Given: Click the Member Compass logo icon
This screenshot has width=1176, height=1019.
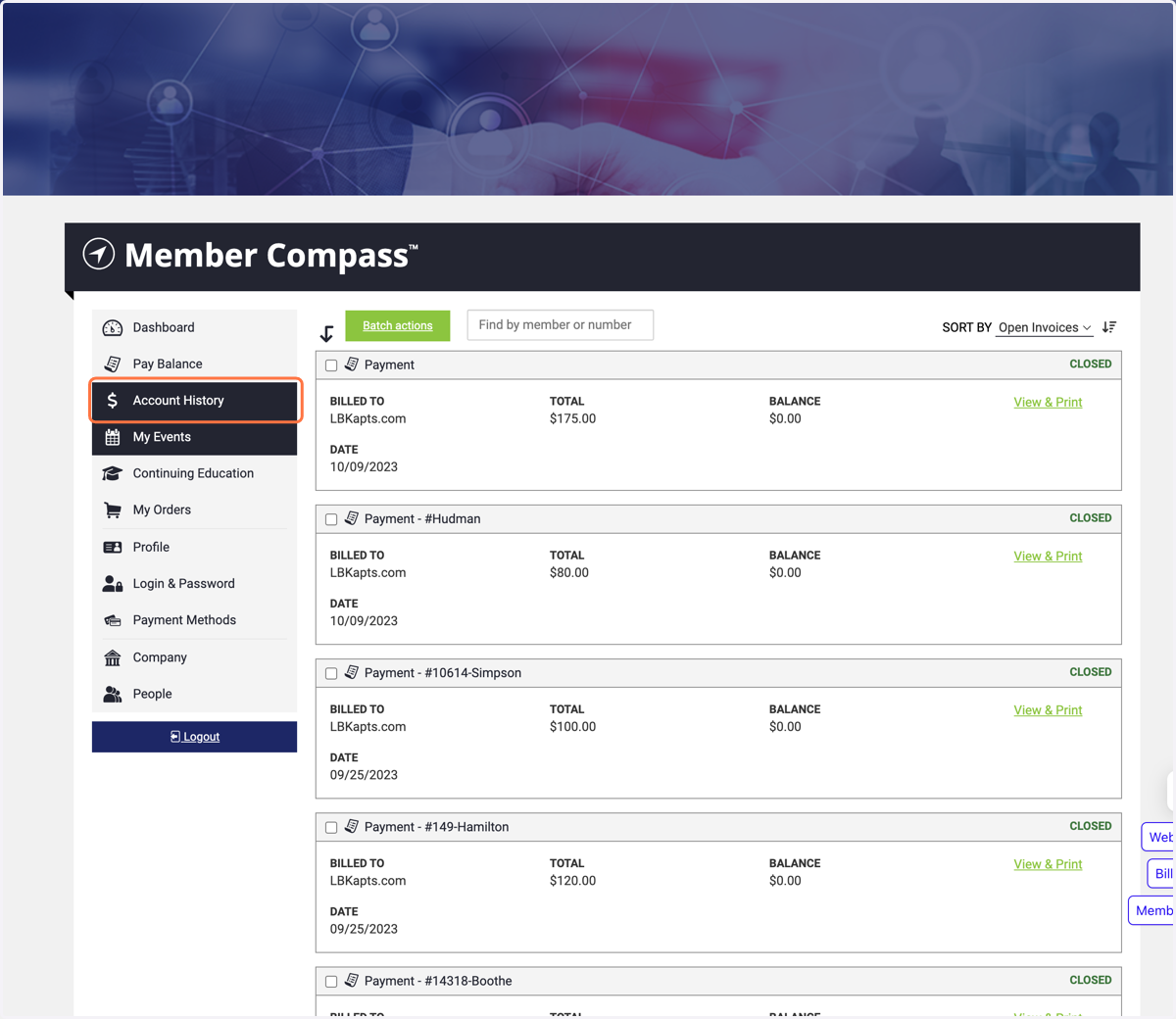Looking at the screenshot, I should (98, 254).
